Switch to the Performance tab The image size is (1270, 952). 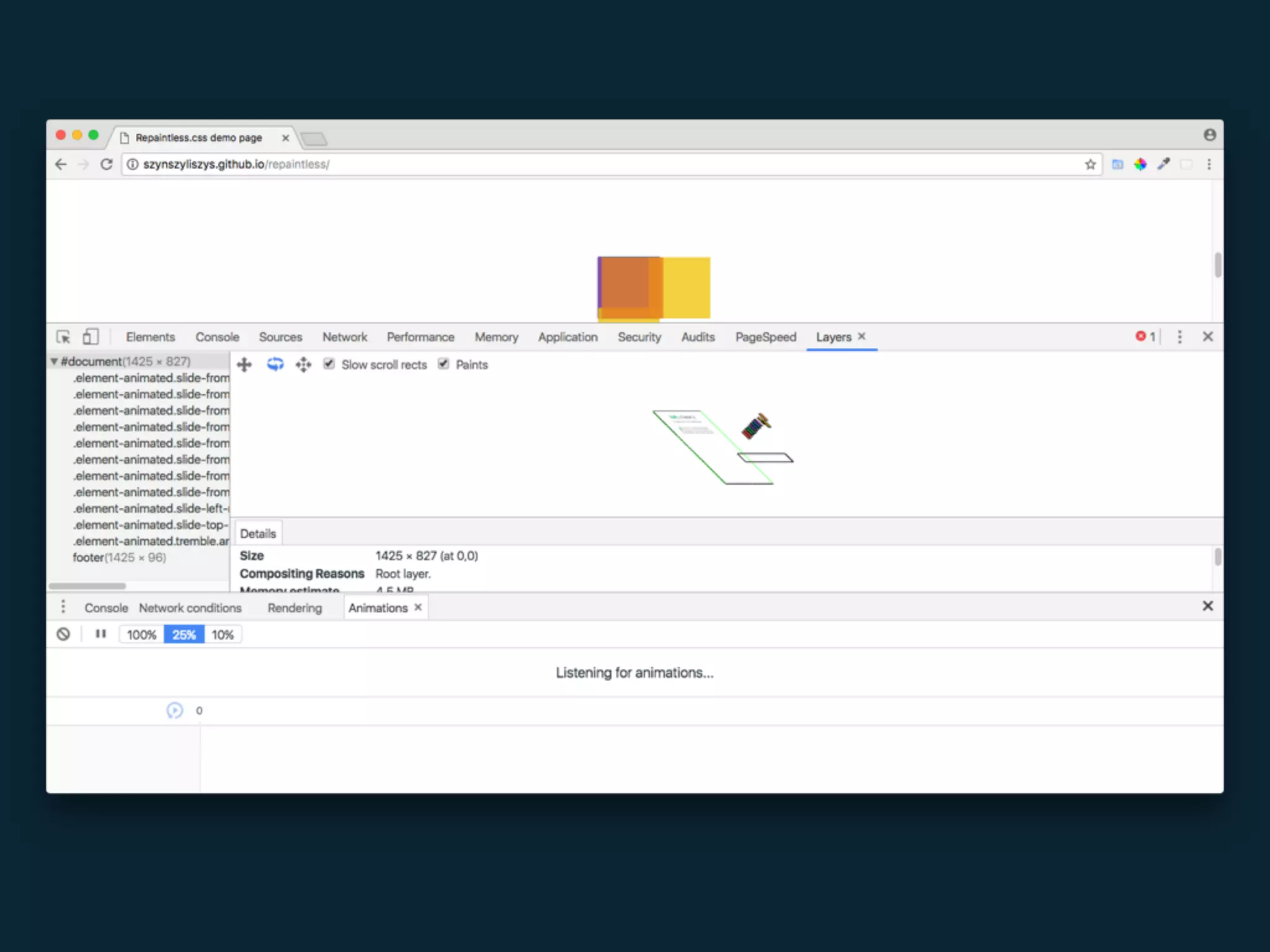click(x=420, y=337)
